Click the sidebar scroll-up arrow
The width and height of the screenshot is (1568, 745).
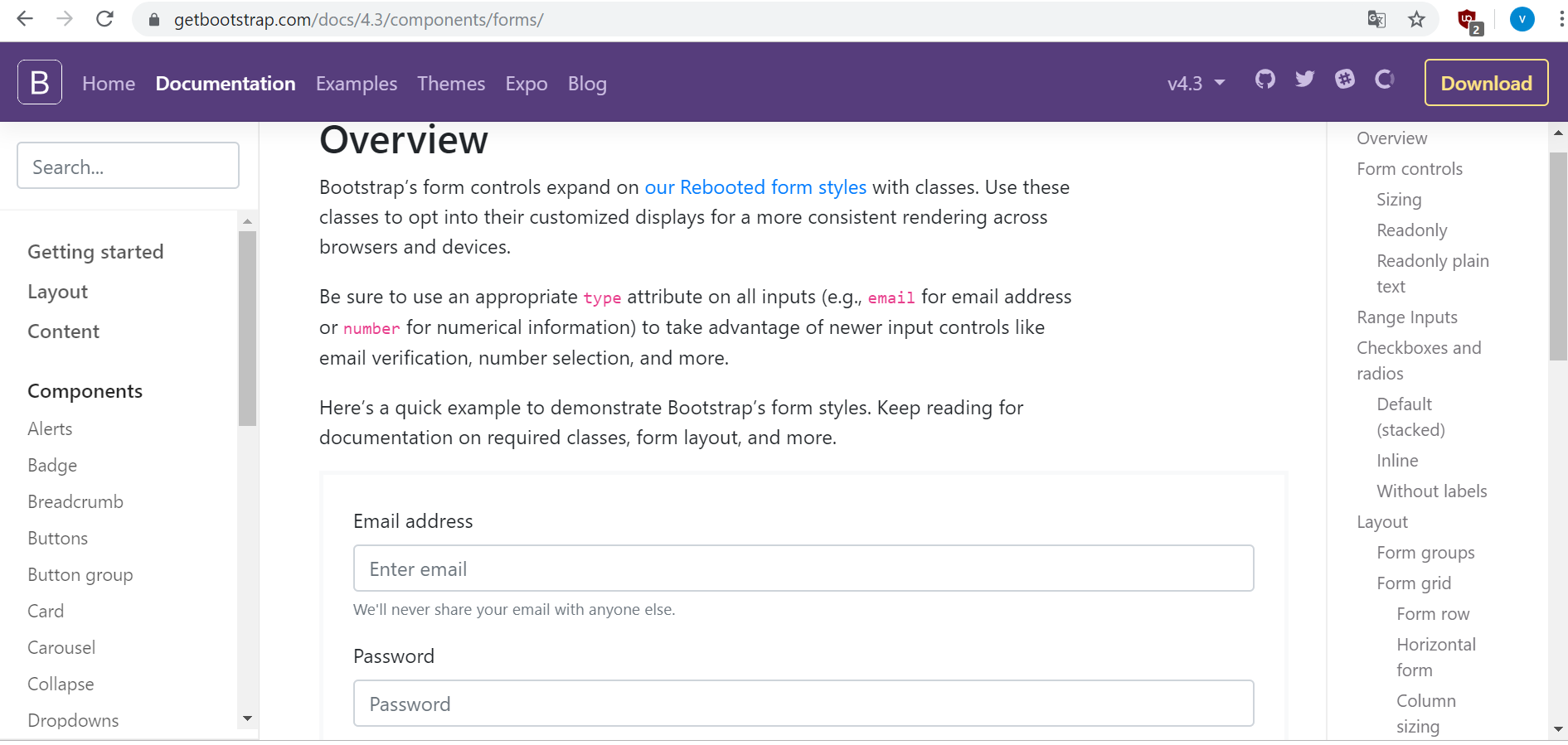click(247, 221)
